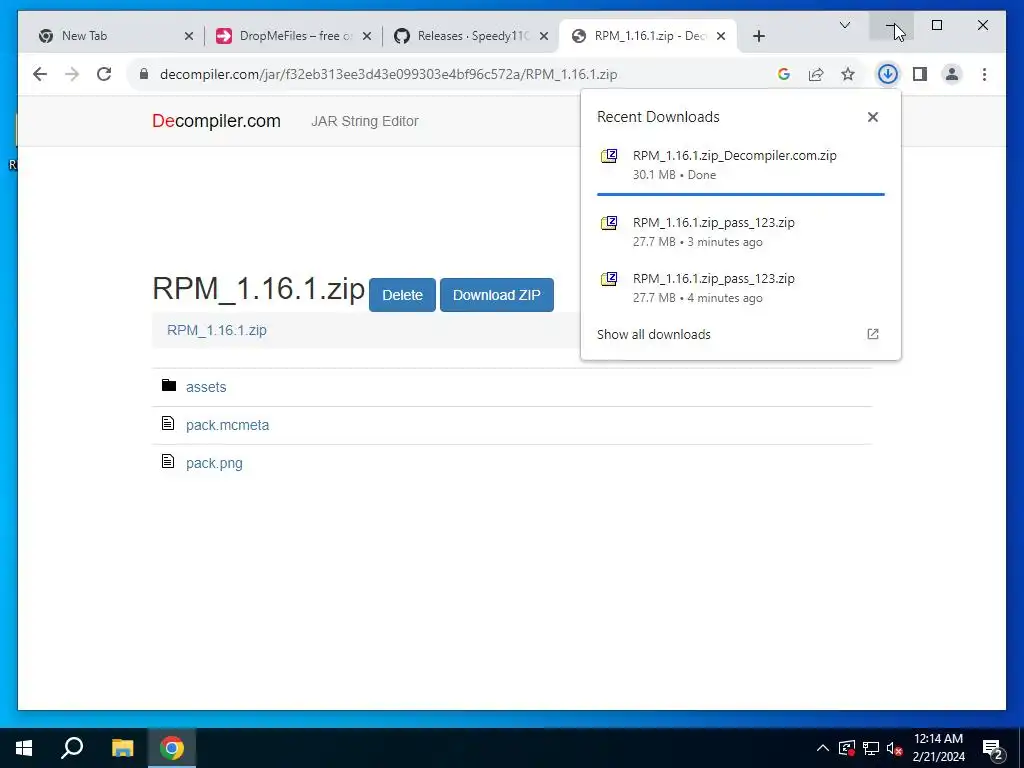Open the Chrome profile menu
1024x768 pixels.
pos(952,74)
